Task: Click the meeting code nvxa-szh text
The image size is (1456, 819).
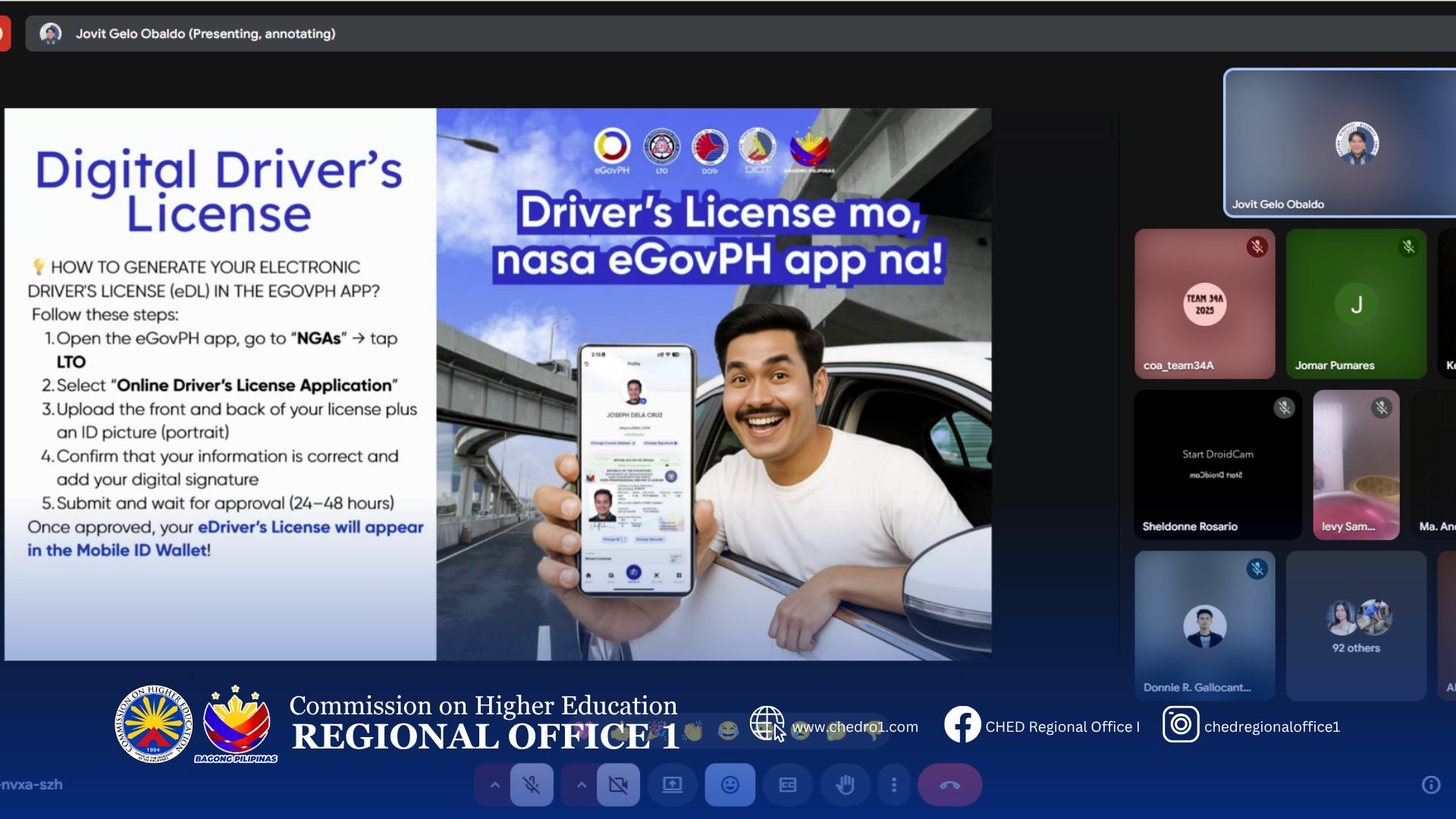Action: point(31,784)
